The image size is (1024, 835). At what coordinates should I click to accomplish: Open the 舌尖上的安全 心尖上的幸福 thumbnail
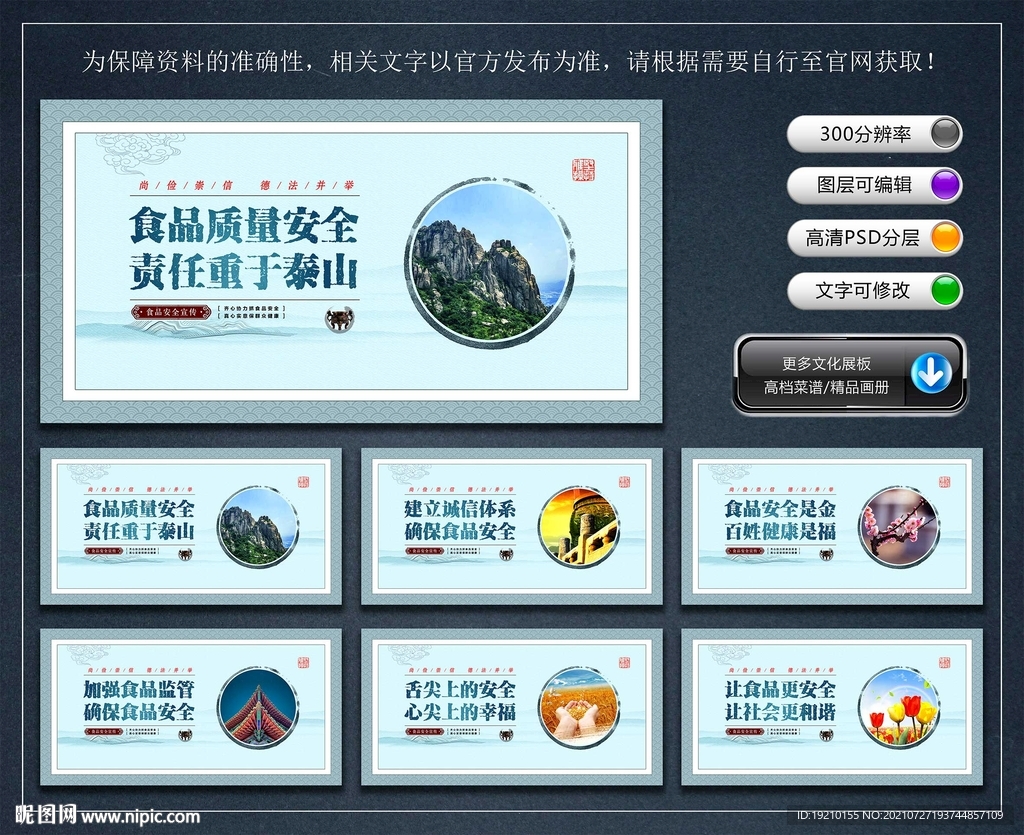coord(511,707)
